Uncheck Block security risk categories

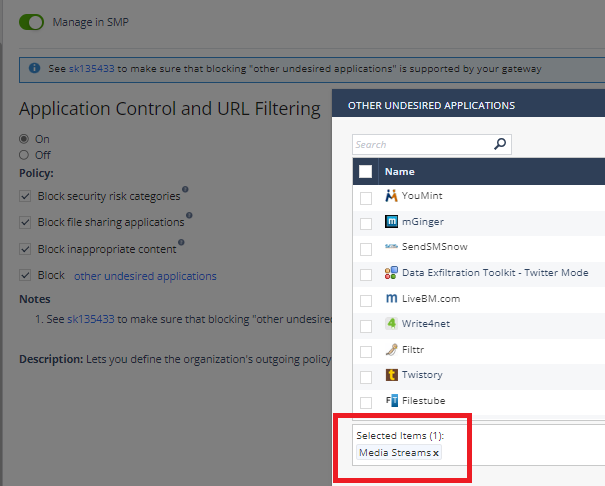click(25, 196)
